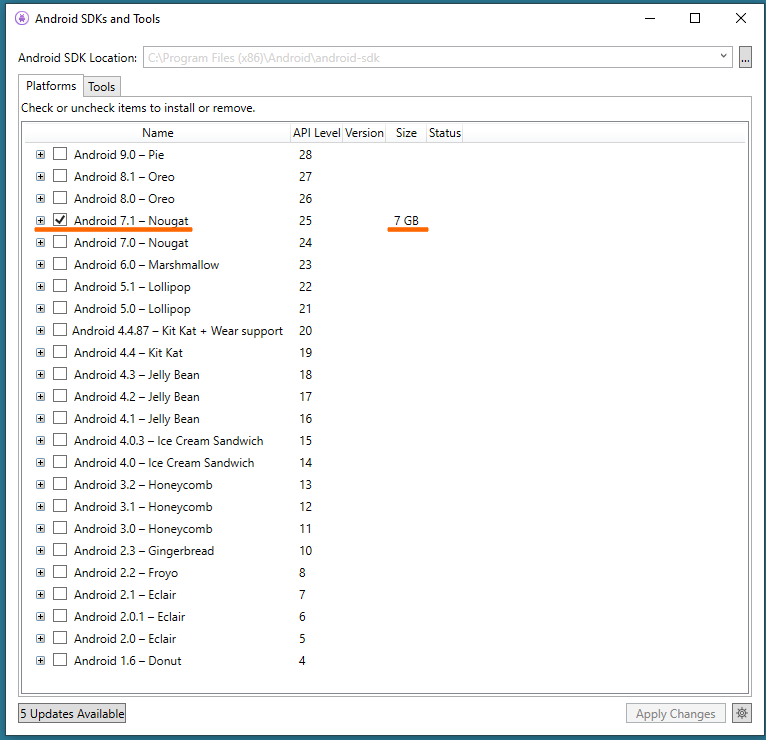Click the browse ellipsis button for SDK location
This screenshot has height=740, width=766.
coord(745,58)
